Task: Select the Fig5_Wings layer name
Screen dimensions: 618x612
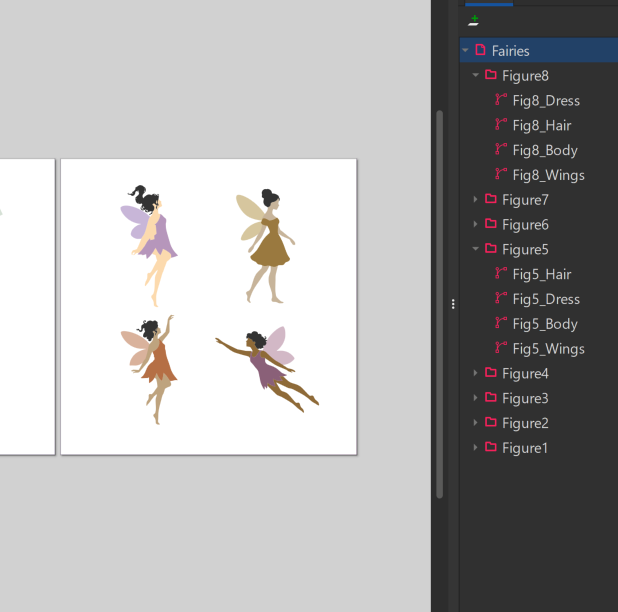Action: [549, 349]
